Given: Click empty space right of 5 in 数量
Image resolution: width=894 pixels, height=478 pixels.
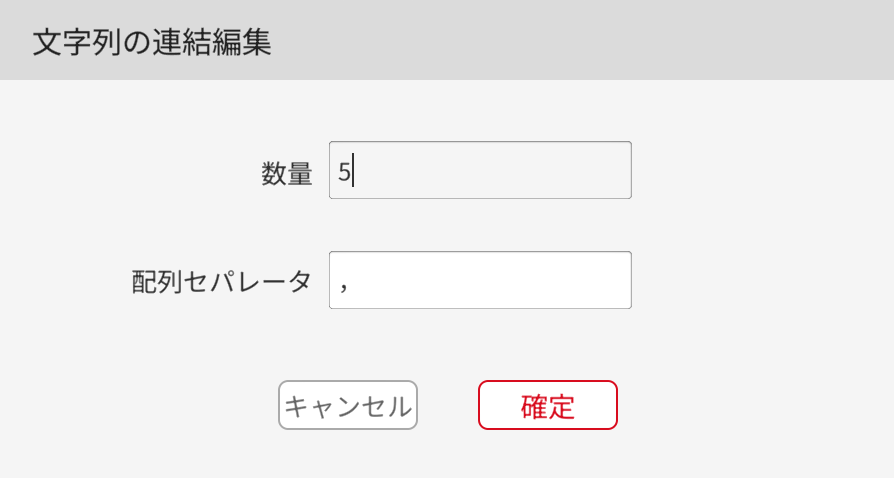Looking at the screenshot, I should [500, 170].
